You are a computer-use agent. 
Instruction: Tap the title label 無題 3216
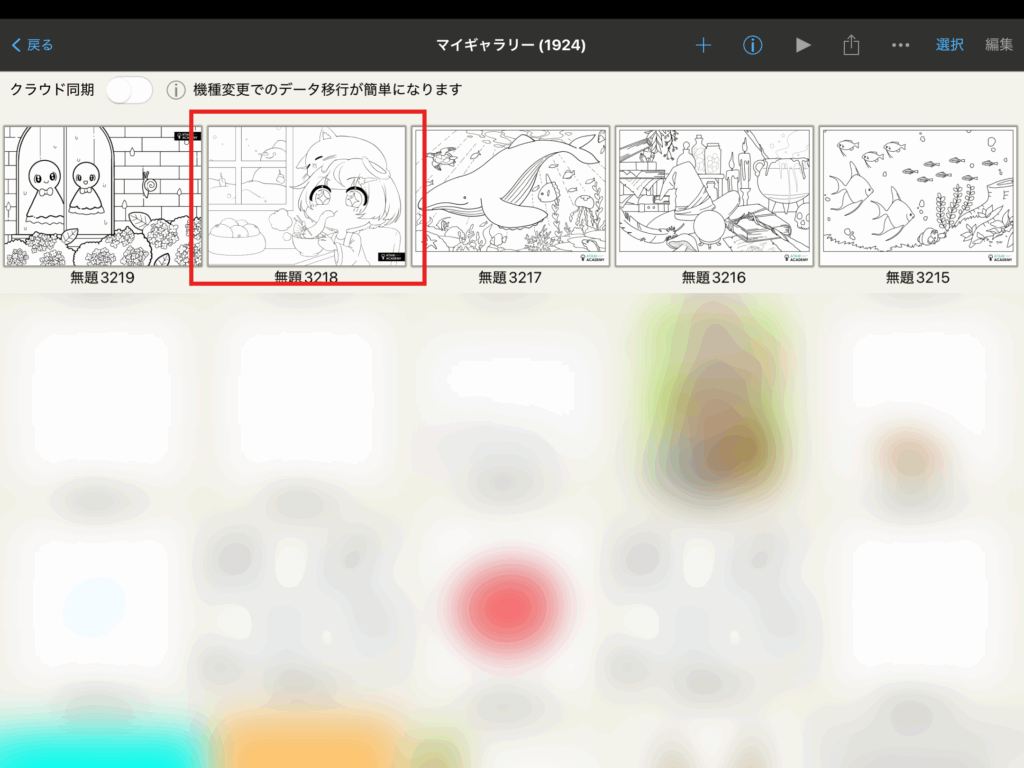click(714, 278)
